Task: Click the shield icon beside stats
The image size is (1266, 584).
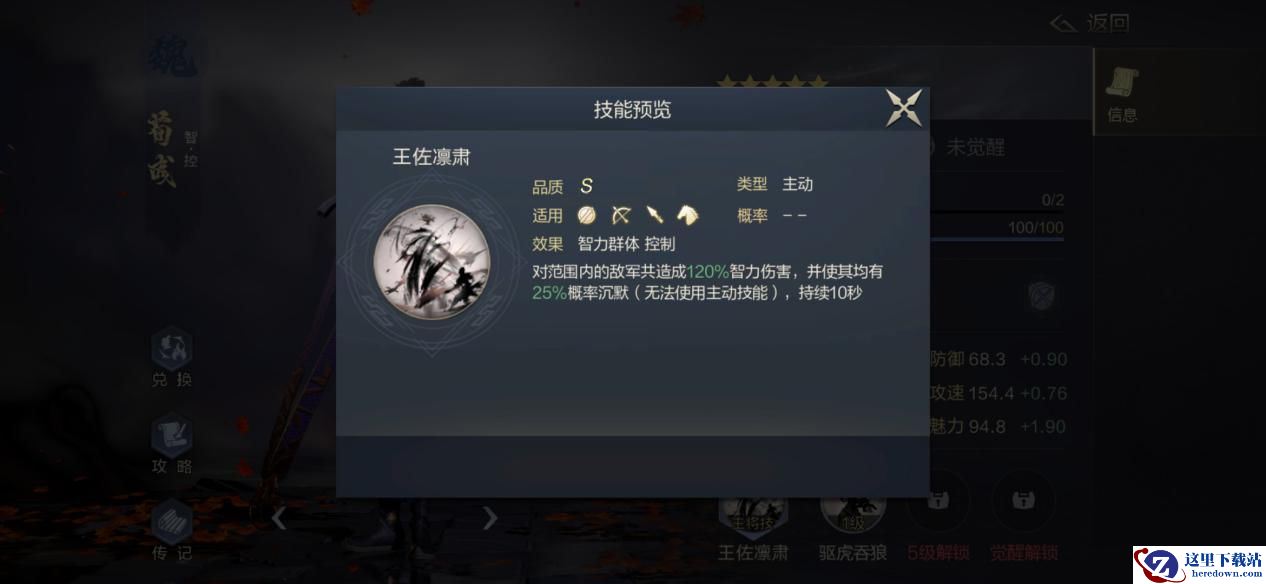Action: coord(1042,295)
